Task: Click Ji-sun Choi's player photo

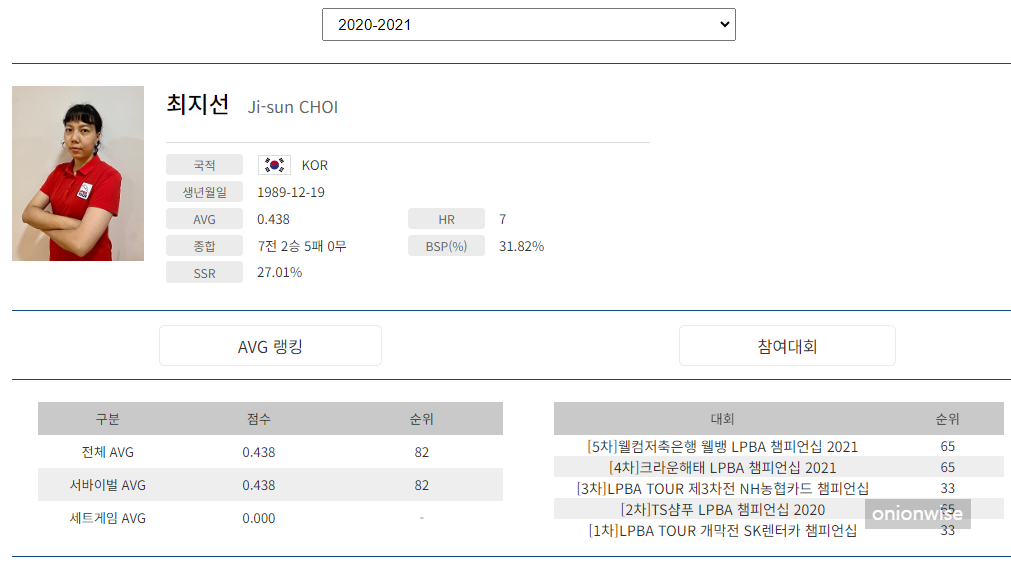Action: click(78, 174)
